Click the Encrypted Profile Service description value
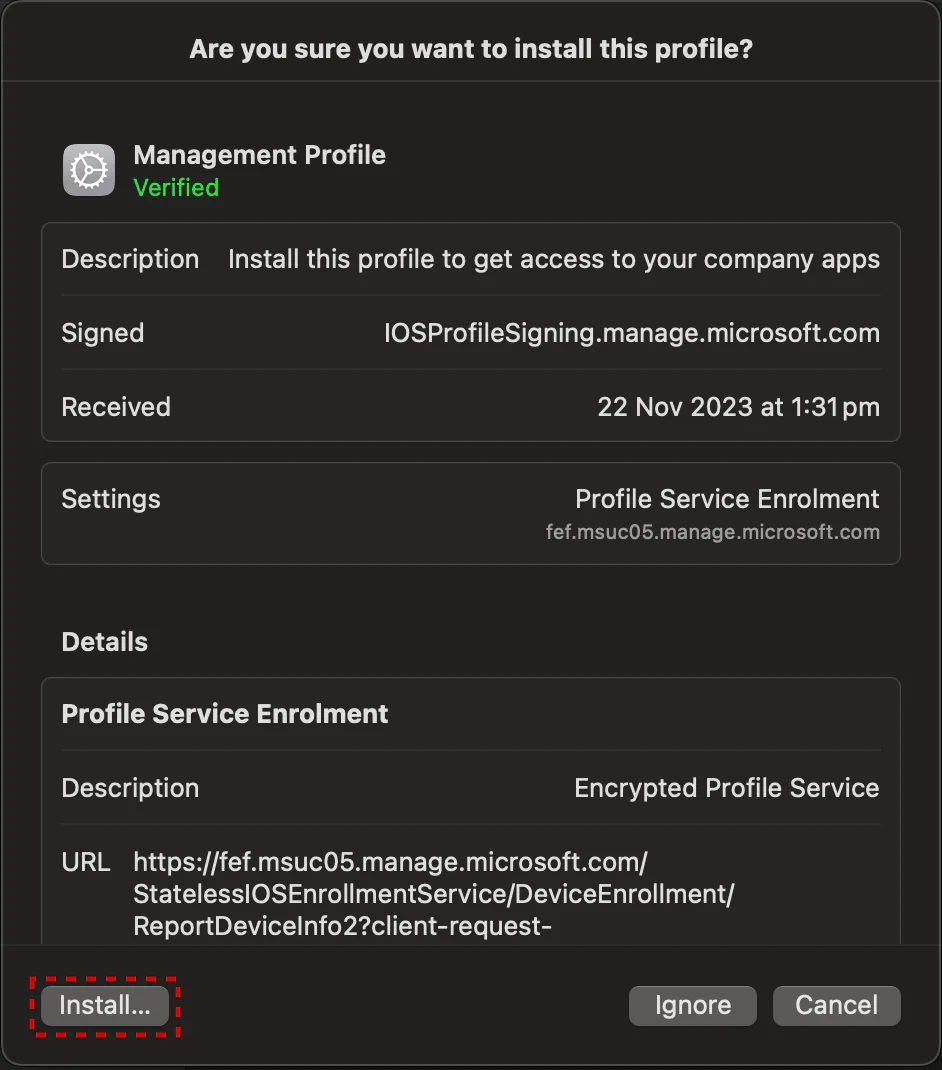The height and width of the screenshot is (1070, 942). 726,788
